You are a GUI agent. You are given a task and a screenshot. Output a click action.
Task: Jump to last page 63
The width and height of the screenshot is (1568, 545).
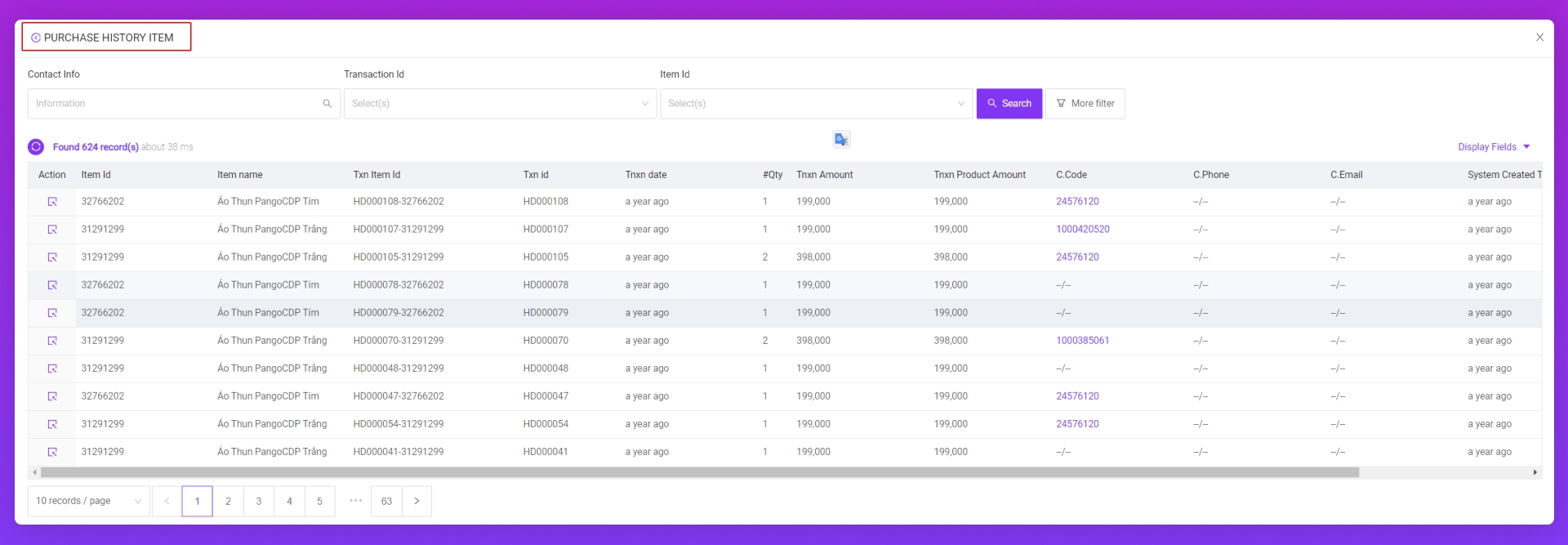coord(386,501)
